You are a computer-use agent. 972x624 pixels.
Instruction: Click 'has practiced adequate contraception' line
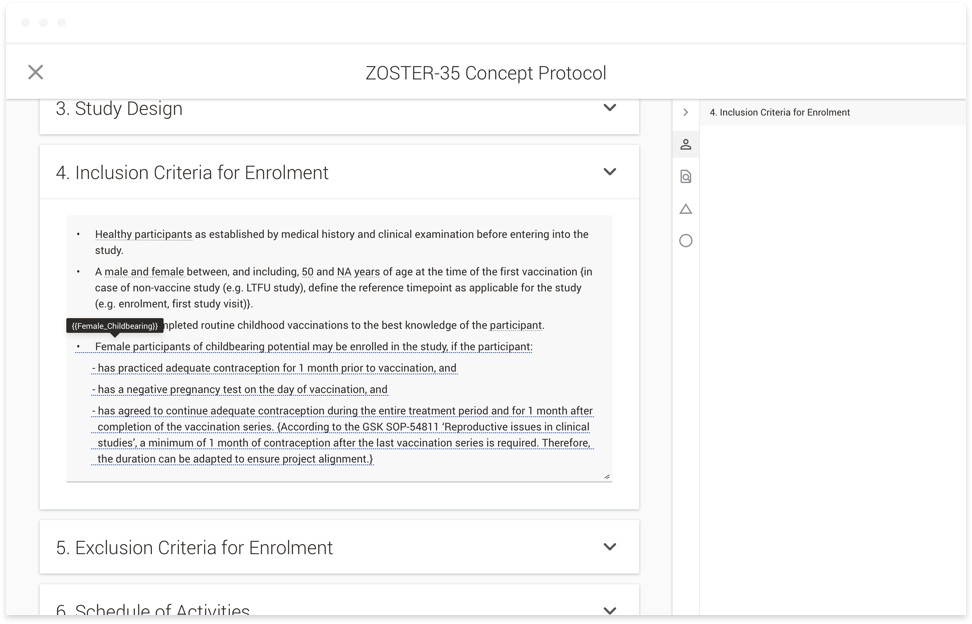(x=275, y=368)
